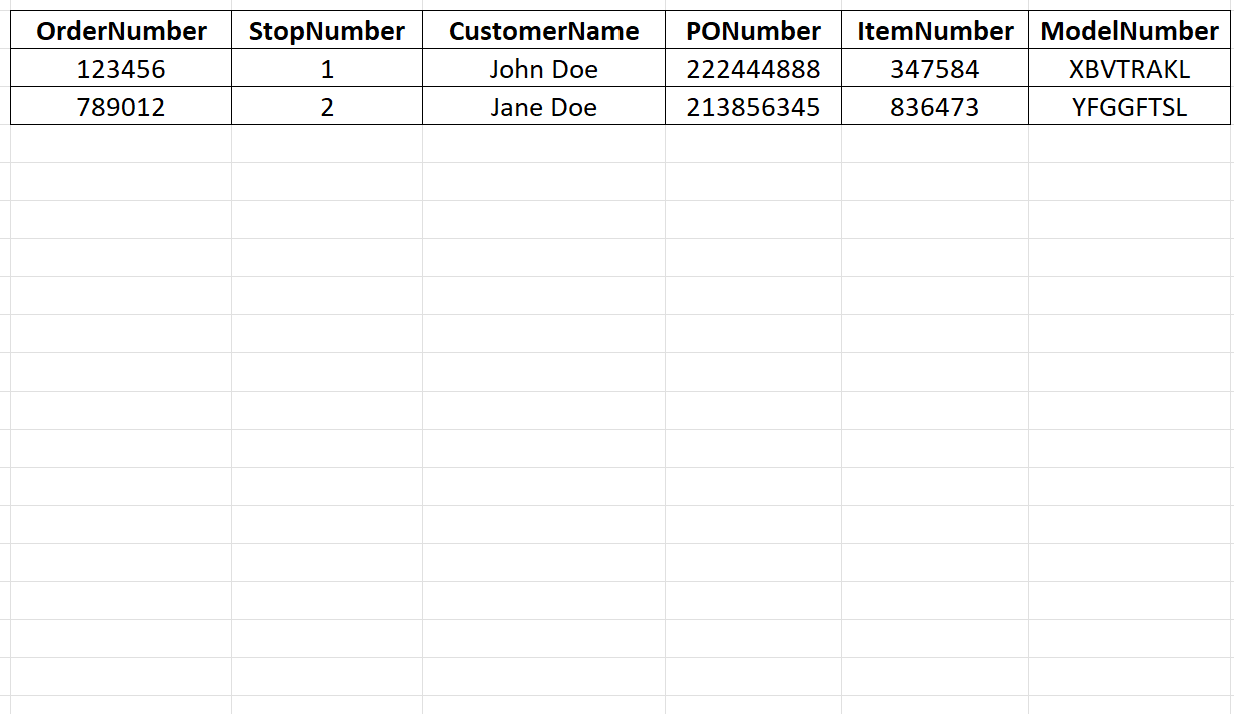Select PO number 222444888 cell
Image resolution: width=1234 pixels, height=714 pixels.
(x=753, y=69)
